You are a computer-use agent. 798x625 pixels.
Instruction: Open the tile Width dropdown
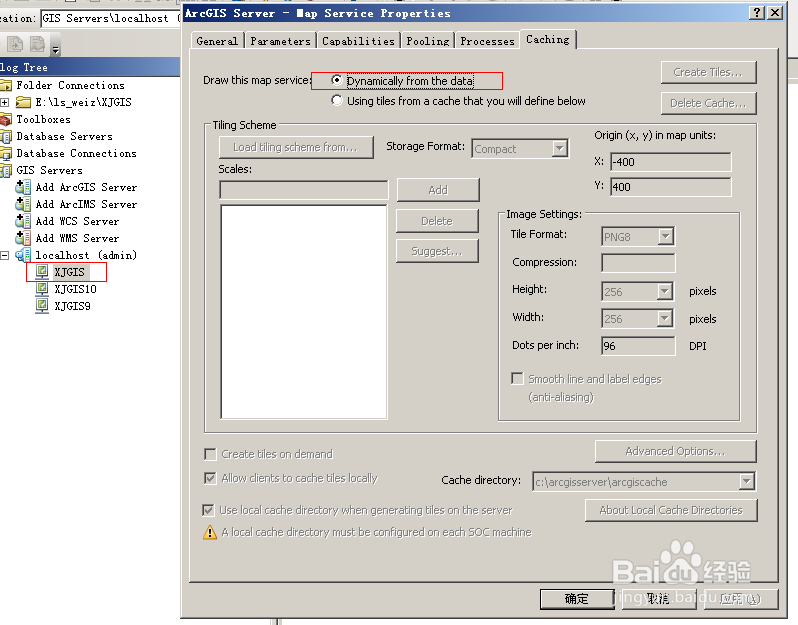point(665,319)
